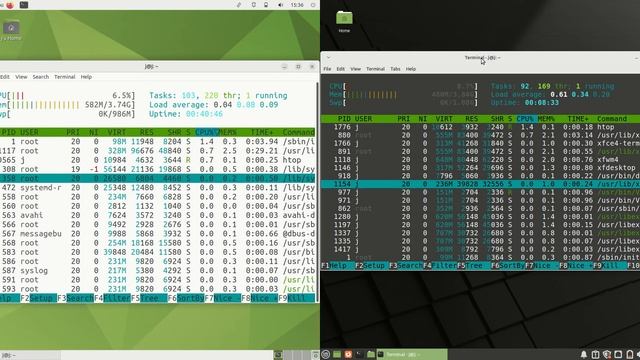
Task: Click F1 Help in right htop footer
Action: tap(338, 266)
